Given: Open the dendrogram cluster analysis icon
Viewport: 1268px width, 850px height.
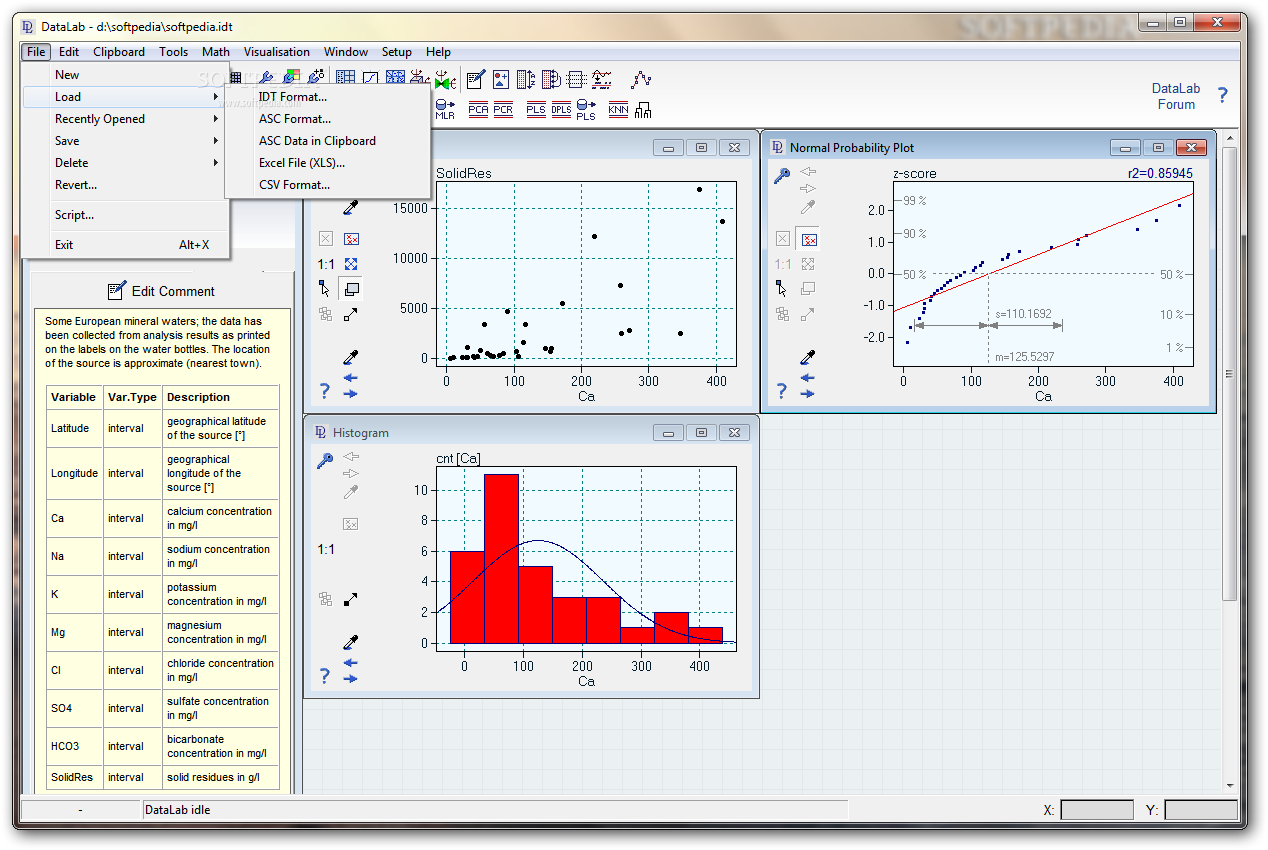Looking at the screenshot, I should tap(643, 110).
